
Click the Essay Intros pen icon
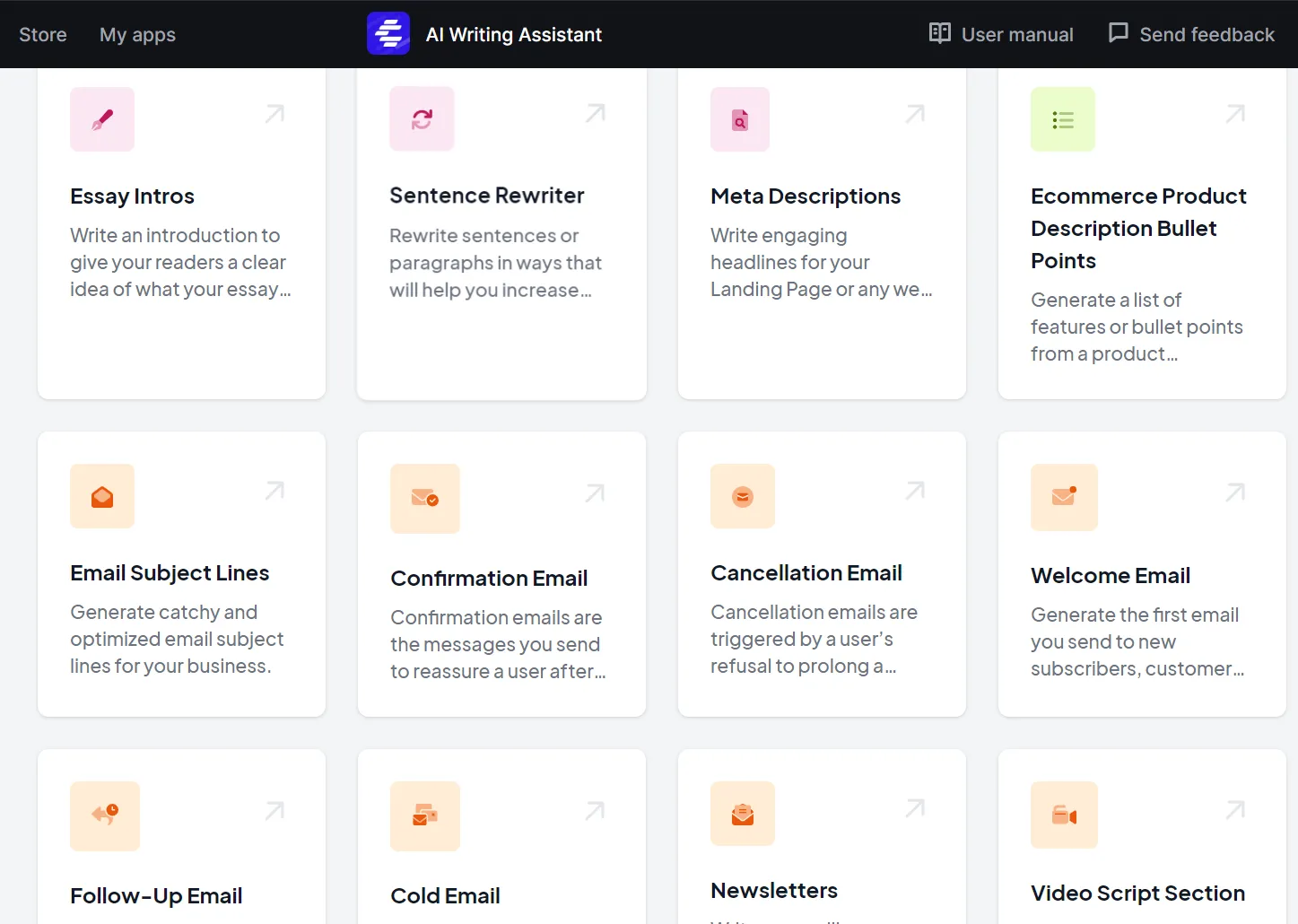tap(102, 119)
